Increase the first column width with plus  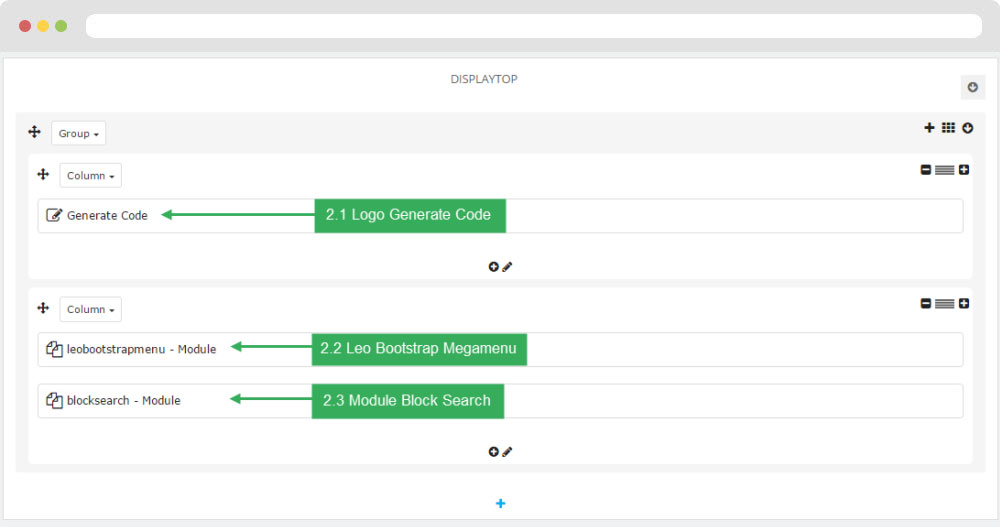point(964,170)
